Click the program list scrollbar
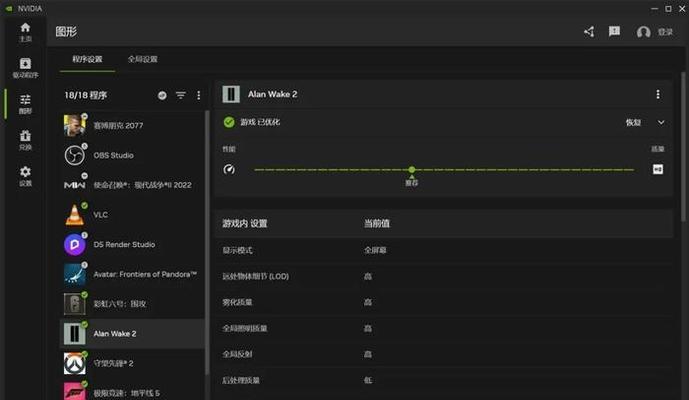The image size is (689, 400). coord(207,242)
